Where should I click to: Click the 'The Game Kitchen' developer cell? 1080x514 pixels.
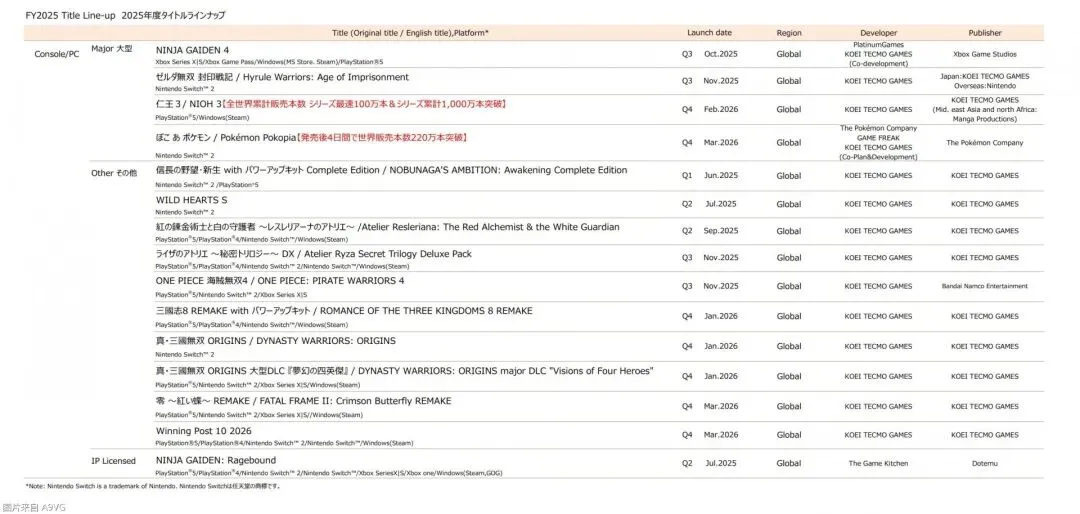(878, 464)
